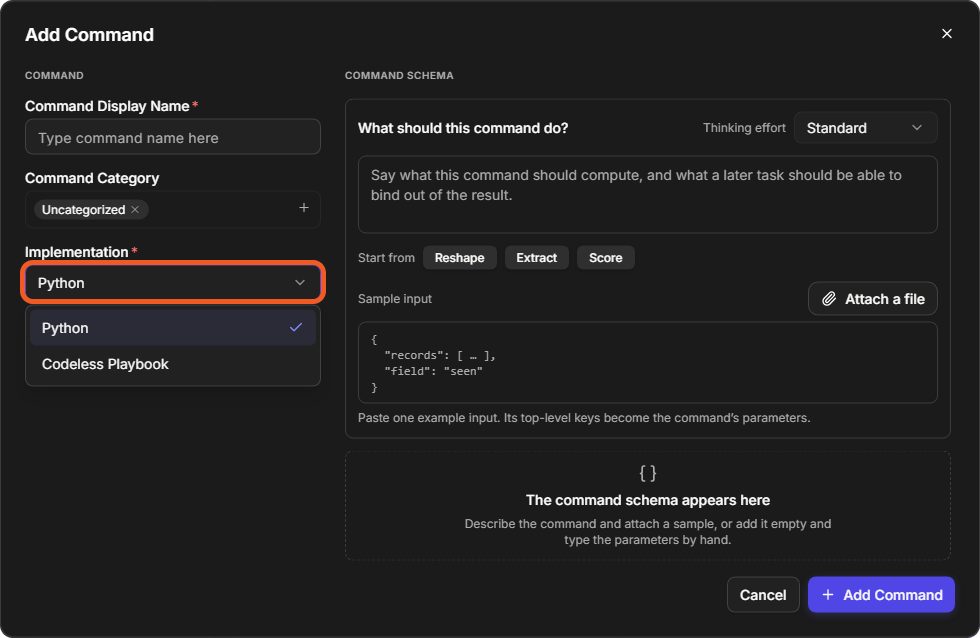The width and height of the screenshot is (980, 638).
Task: Open the Thinking effort Standard dropdown
Action: pos(865,127)
